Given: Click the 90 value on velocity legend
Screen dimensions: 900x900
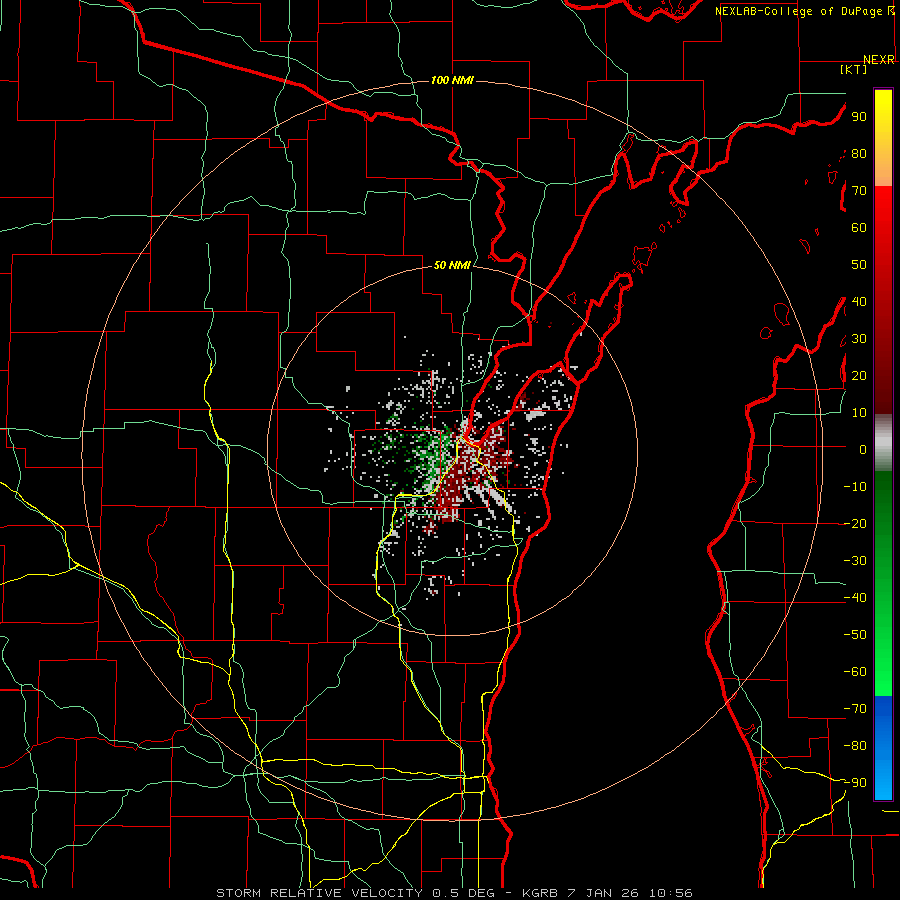Looking at the screenshot, I should click(x=859, y=117).
